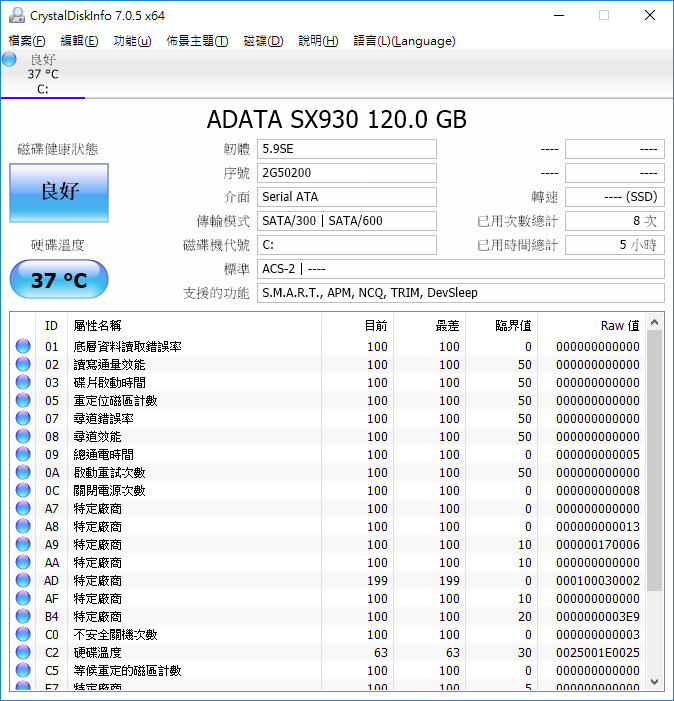Click the status orb for attribute AA

(x=23, y=562)
